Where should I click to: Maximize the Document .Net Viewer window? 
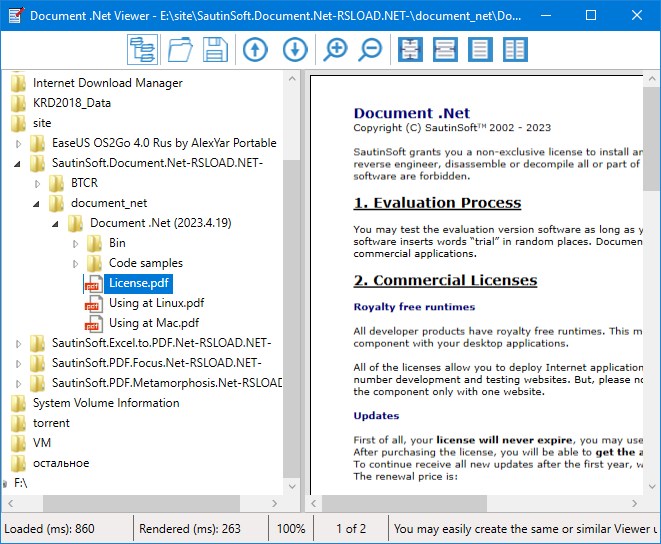(x=591, y=16)
